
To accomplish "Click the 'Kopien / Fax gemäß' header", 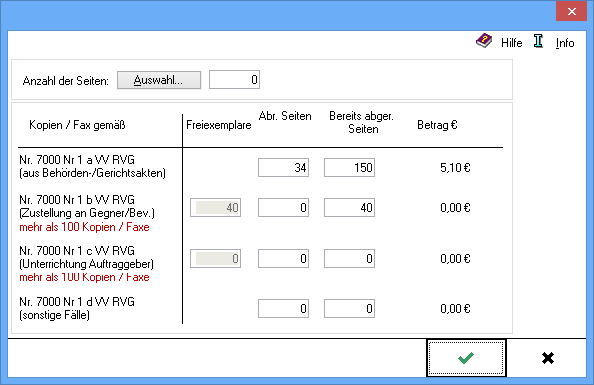I will click(x=77, y=125).
